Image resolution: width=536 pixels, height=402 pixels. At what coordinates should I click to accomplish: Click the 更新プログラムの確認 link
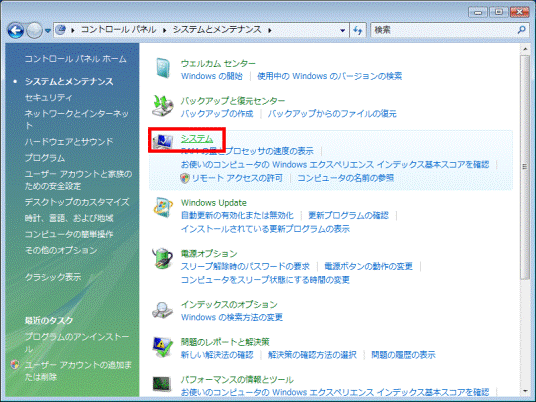pos(348,215)
